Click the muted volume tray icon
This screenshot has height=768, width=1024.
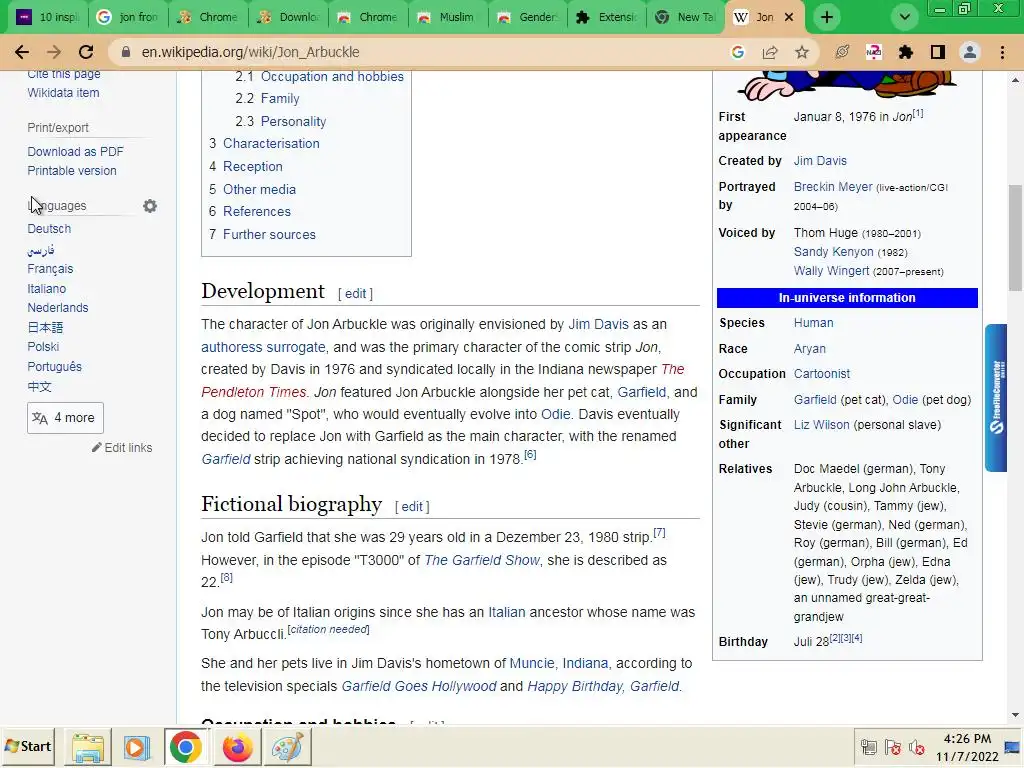tap(917, 747)
